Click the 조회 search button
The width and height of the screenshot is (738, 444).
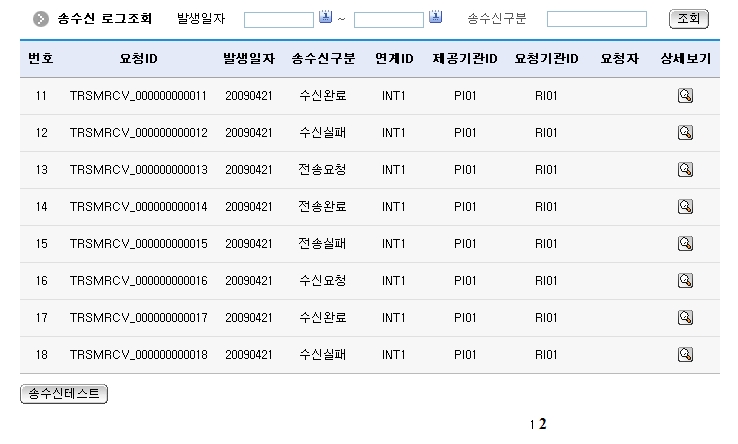pos(688,19)
